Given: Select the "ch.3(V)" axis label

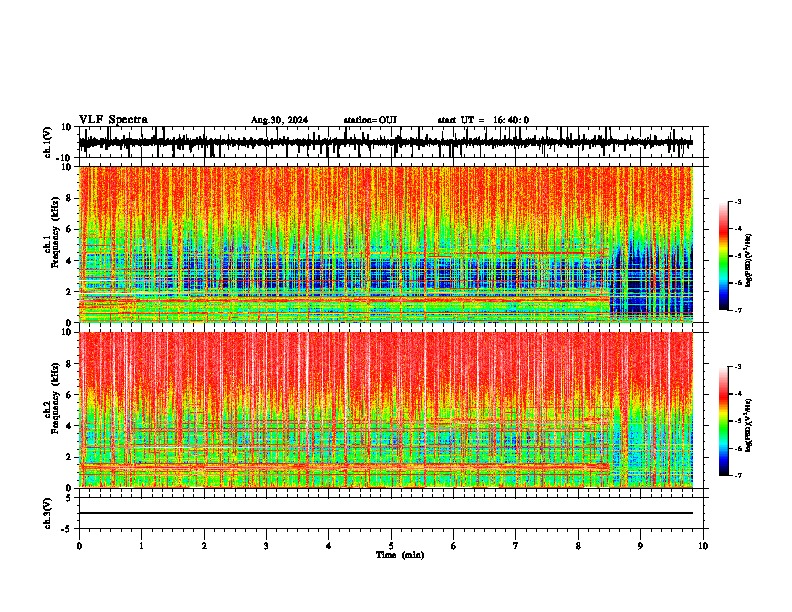Looking at the screenshot, I should [x=48, y=513].
